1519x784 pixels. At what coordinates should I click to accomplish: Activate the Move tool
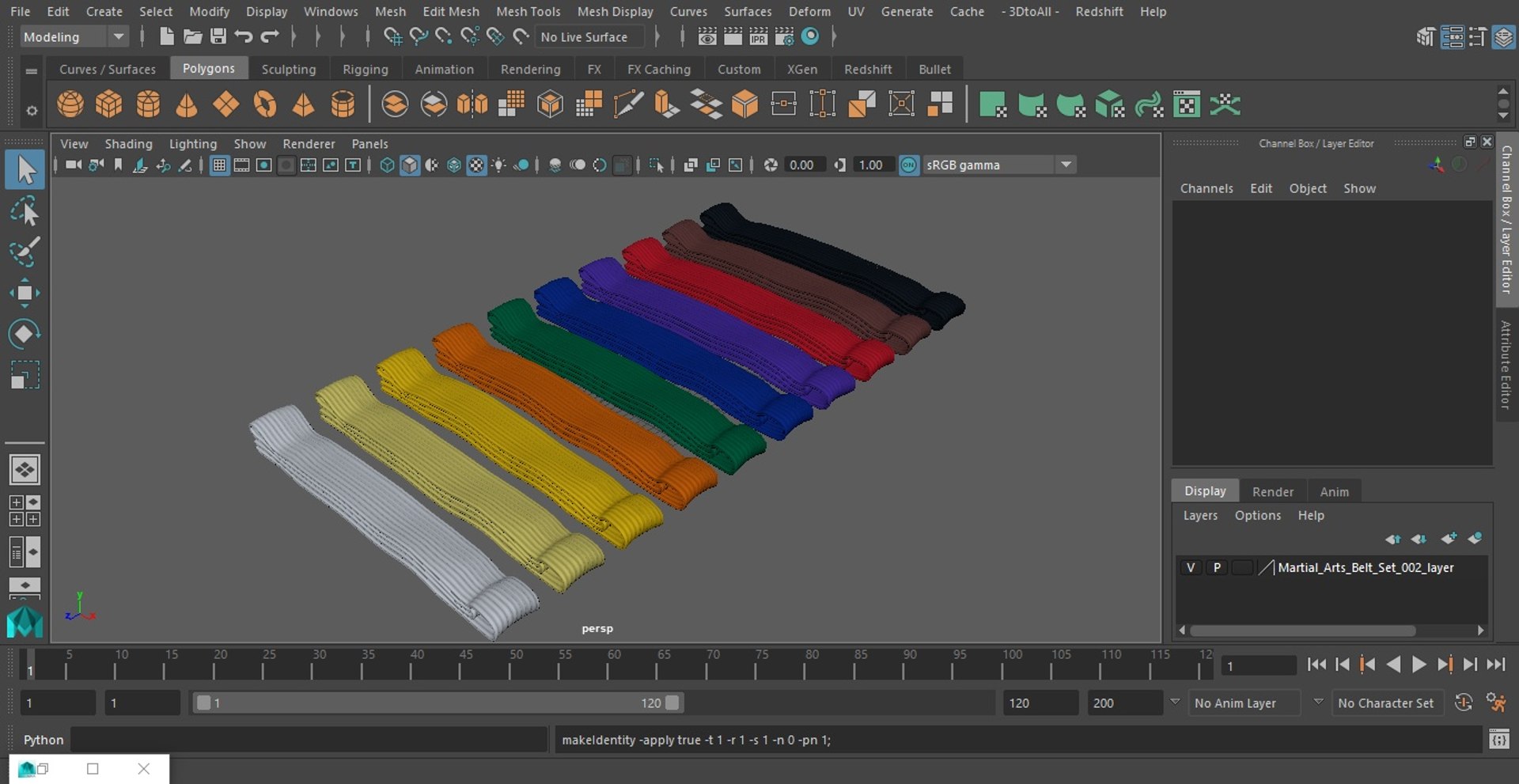25,293
